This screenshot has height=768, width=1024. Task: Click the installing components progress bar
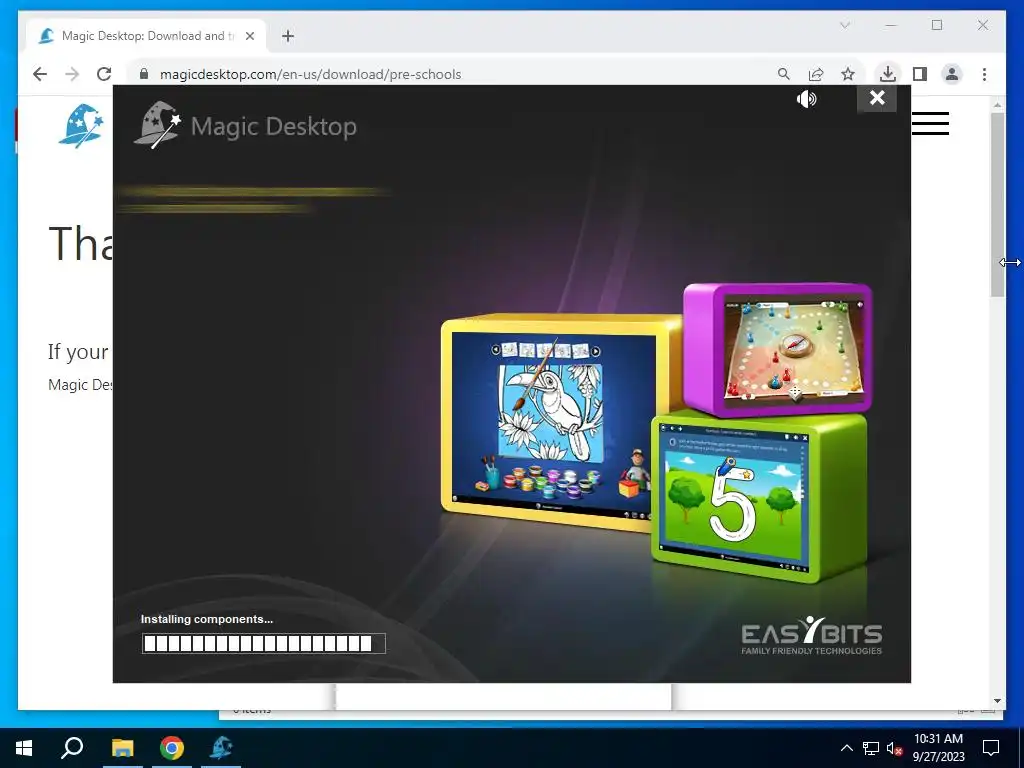tap(264, 643)
